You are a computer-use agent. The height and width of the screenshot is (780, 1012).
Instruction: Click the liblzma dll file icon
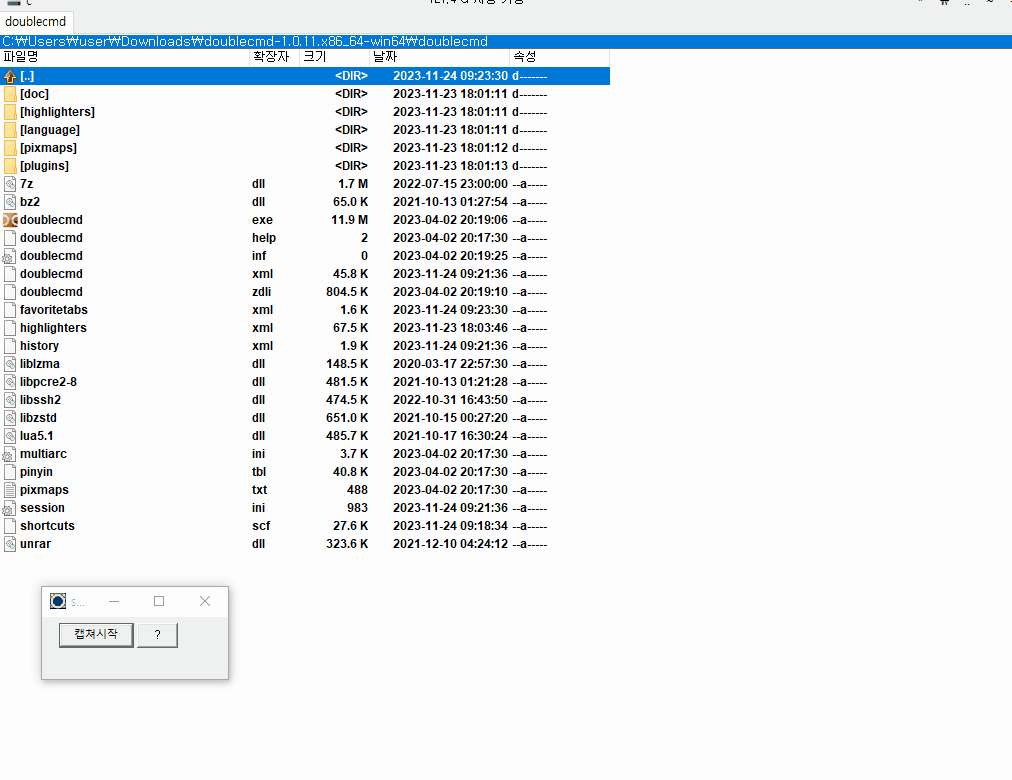(10, 365)
